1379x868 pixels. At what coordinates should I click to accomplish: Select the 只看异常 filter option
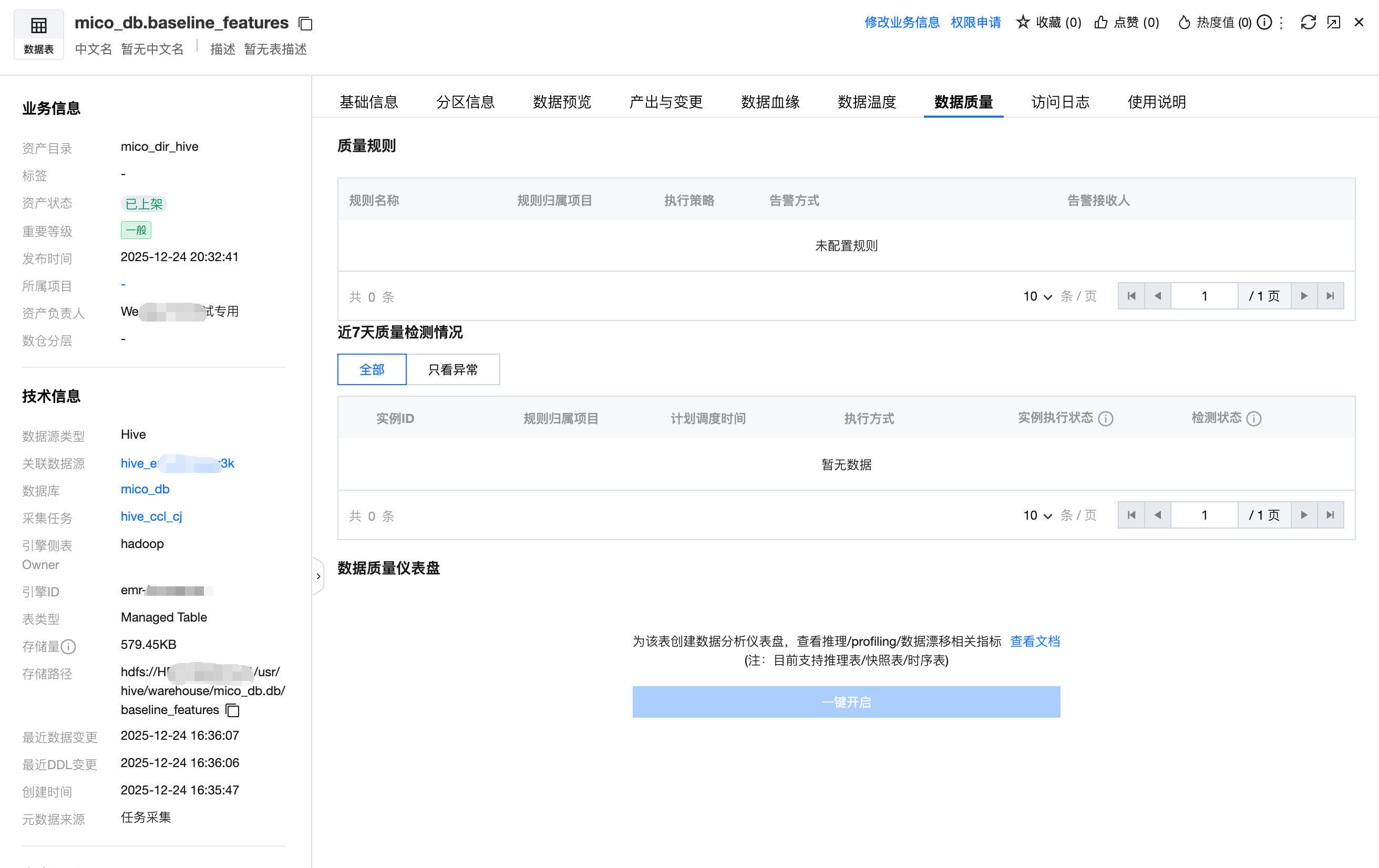452,369
